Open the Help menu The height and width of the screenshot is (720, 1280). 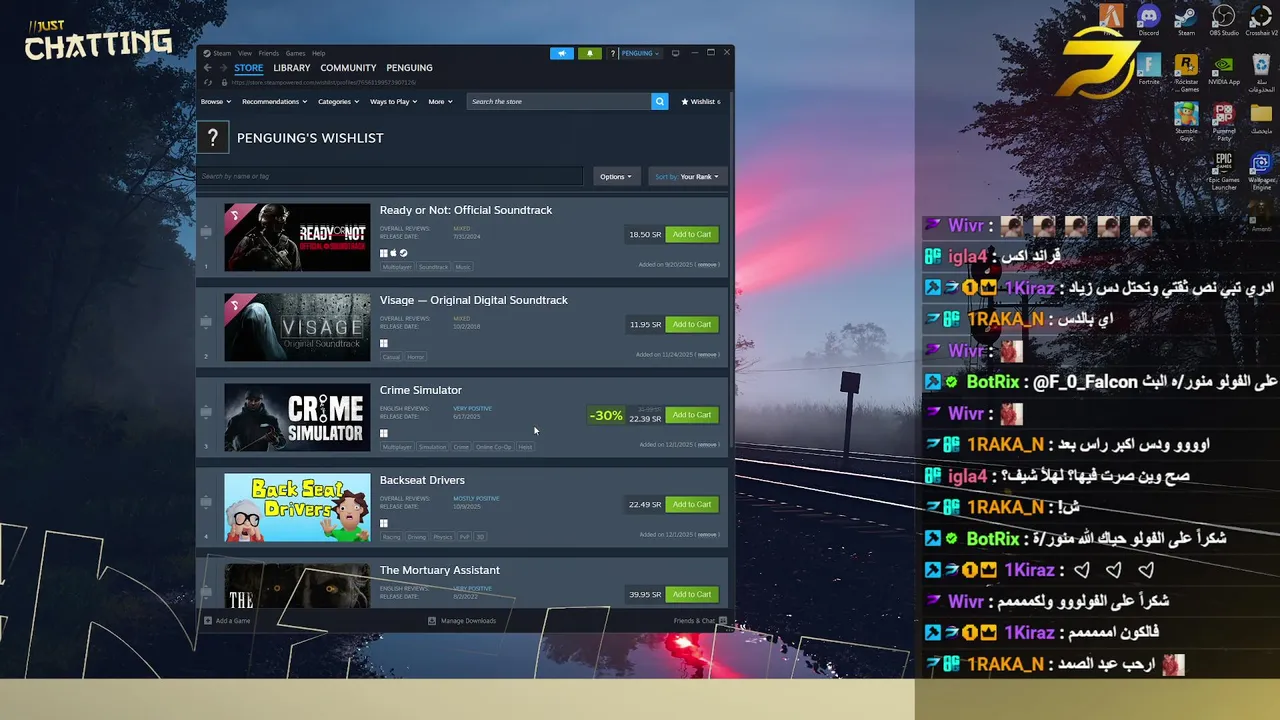click(318, 53)
